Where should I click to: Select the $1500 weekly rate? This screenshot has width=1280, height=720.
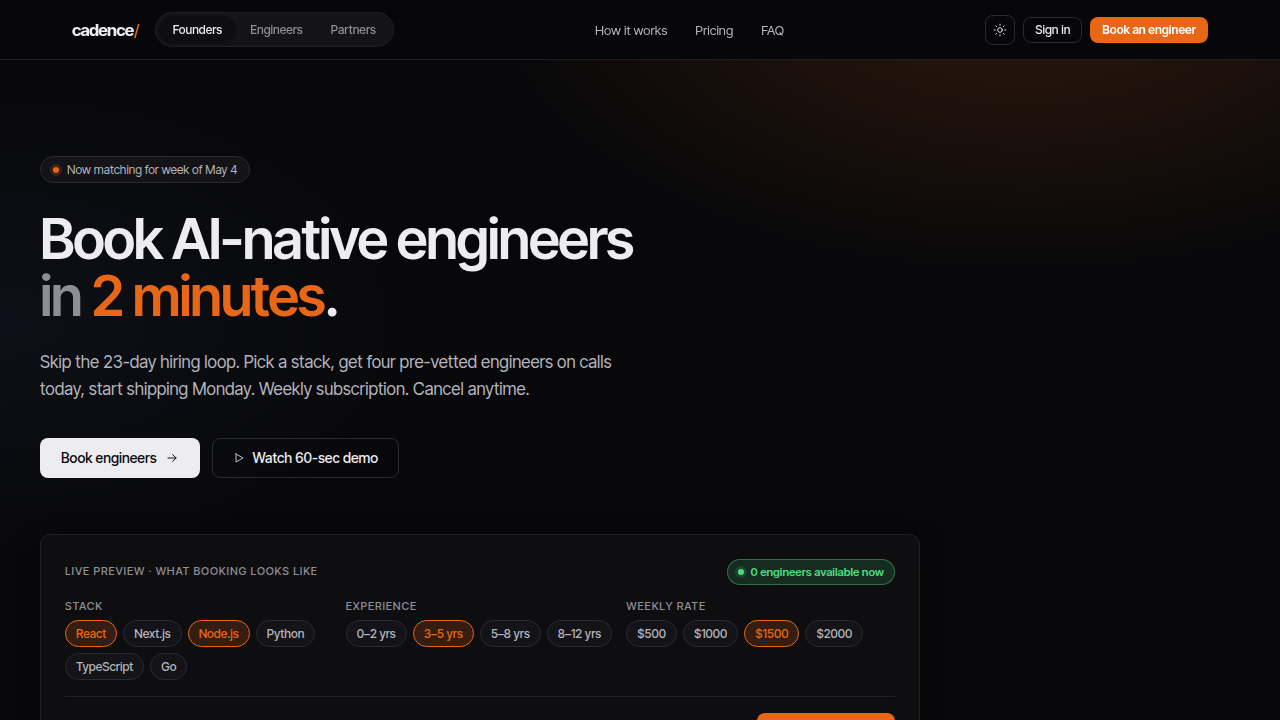tap(771, 634)
